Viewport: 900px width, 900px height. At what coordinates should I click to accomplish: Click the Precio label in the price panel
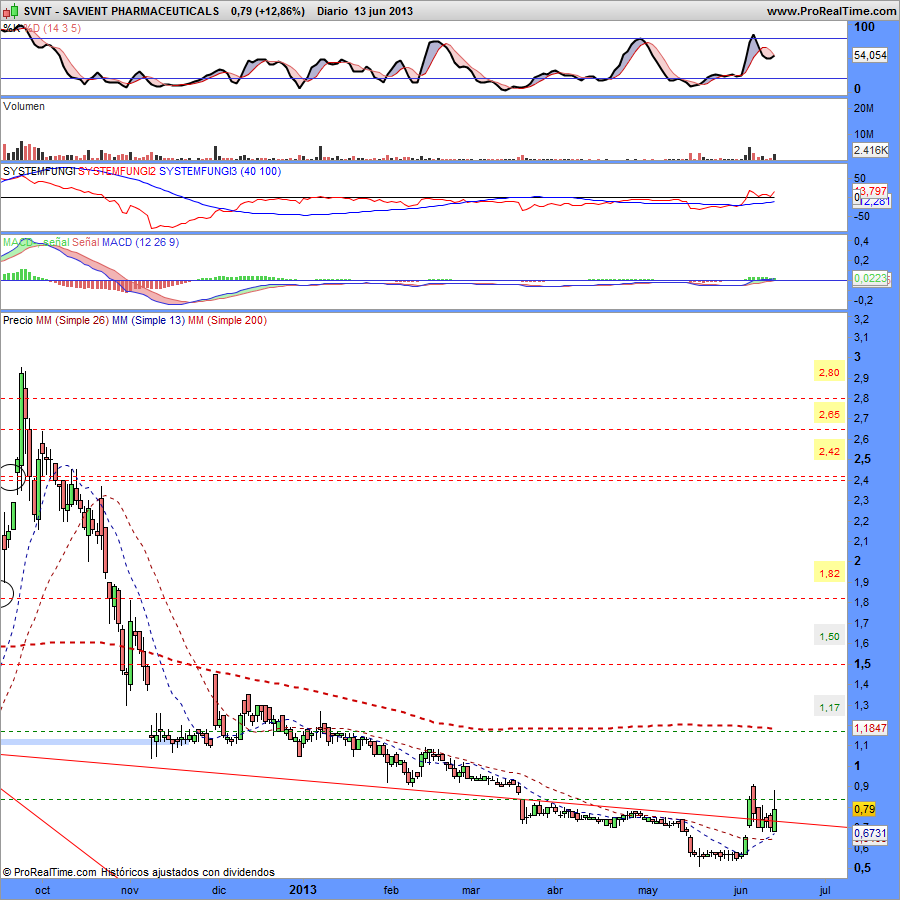18,320
